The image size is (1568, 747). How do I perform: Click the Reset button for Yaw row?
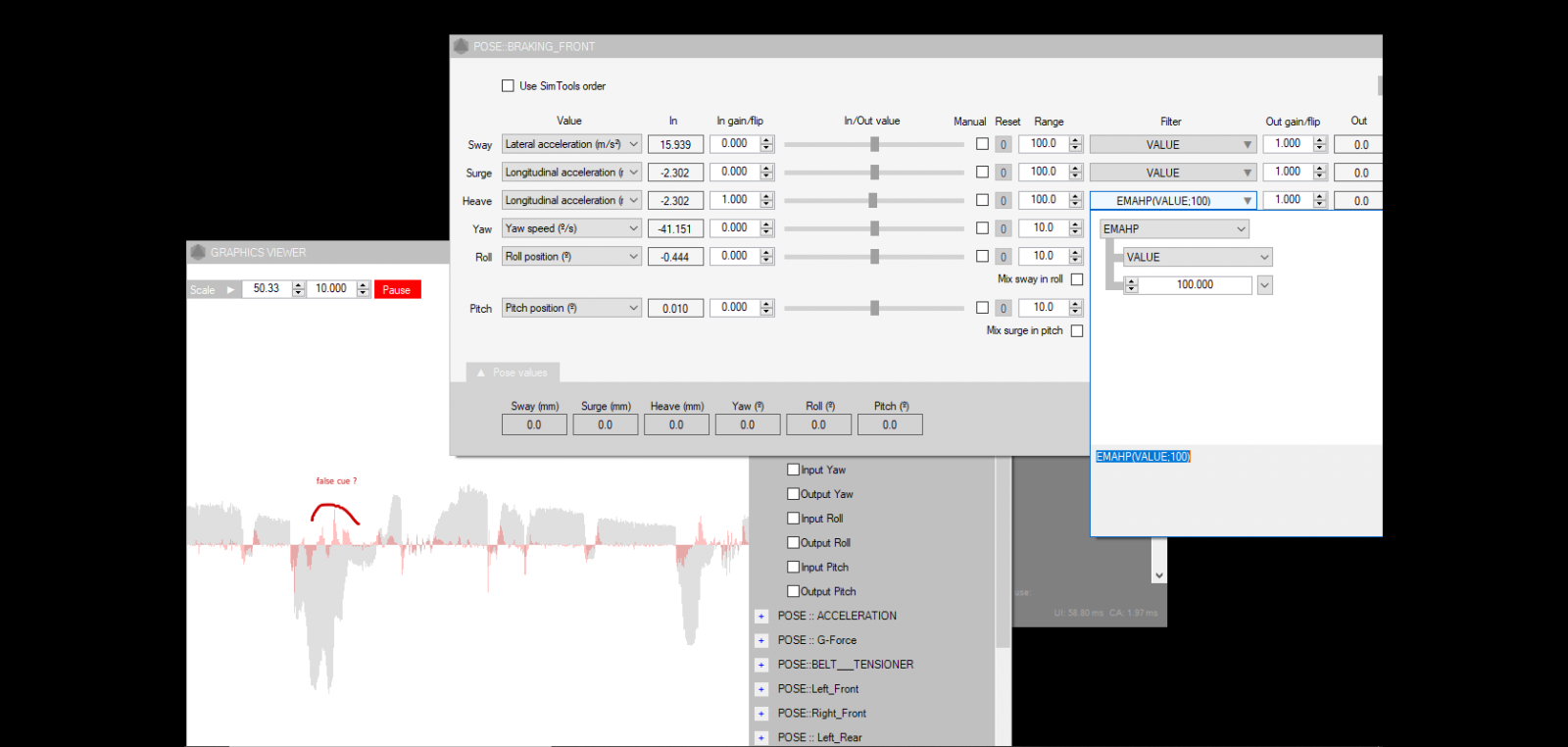coord(1003,229)
